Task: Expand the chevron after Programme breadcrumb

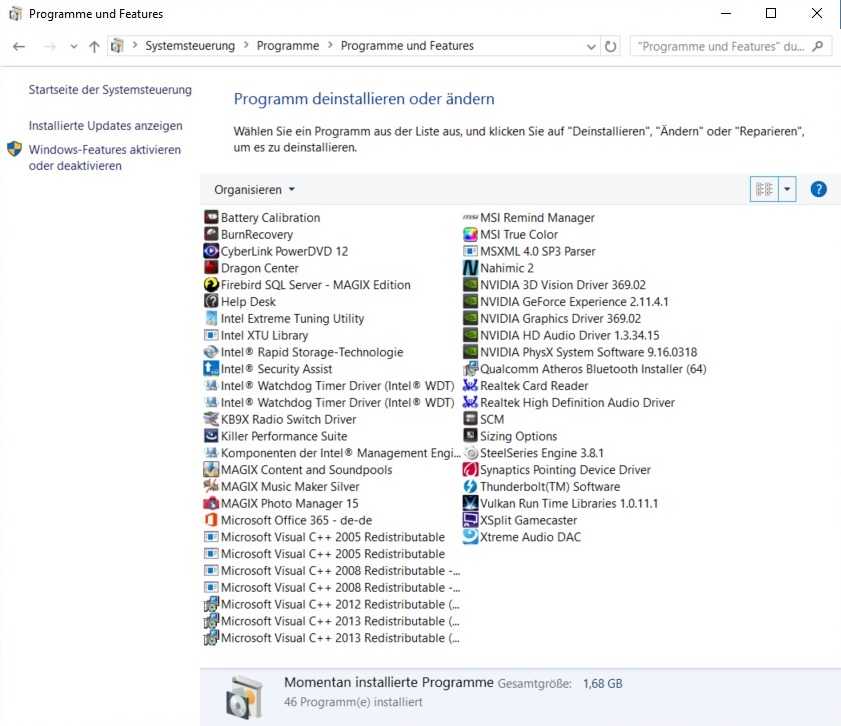Action: click(330, 45)
